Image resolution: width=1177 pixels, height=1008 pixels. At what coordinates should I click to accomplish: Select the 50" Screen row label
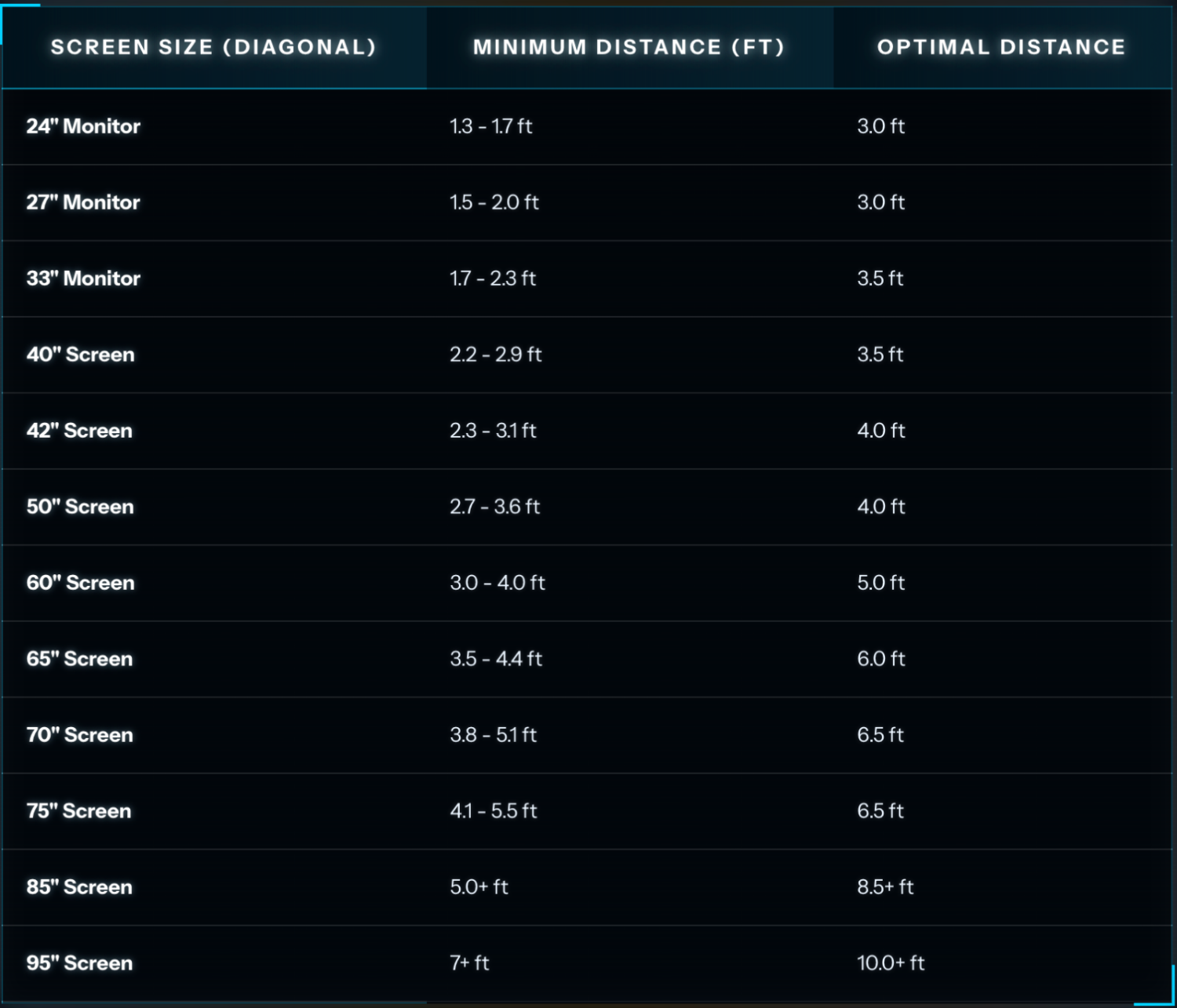80,507
